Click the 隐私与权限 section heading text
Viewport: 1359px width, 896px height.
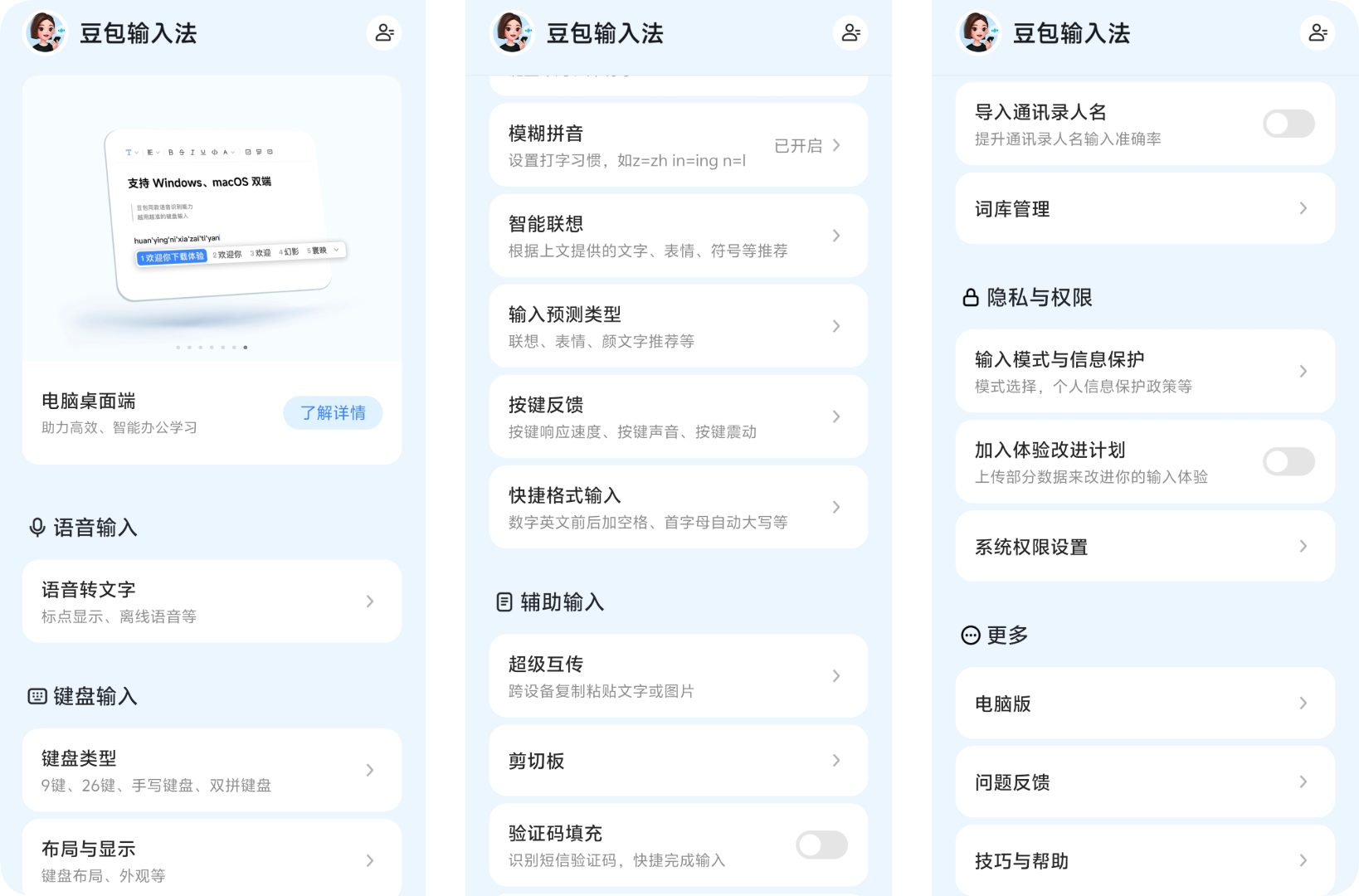coord(1040,297)
